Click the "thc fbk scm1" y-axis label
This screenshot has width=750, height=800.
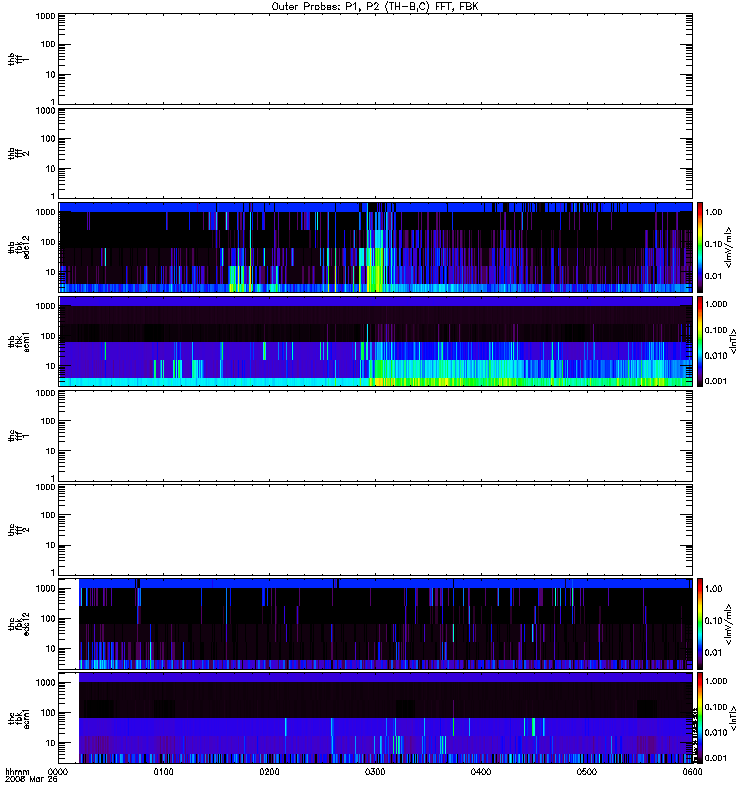19,718
